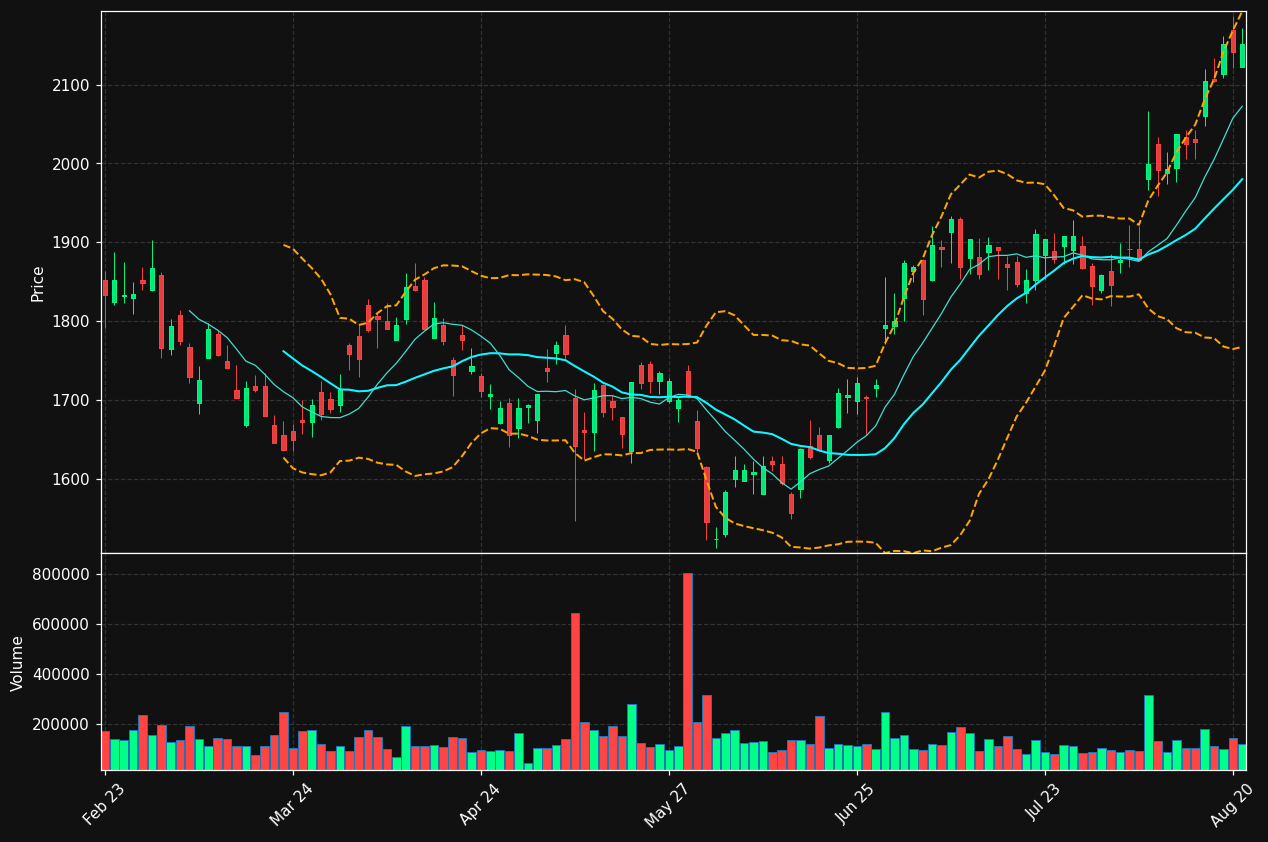Click the 600000 volume axis label

click(x=62, y=625)
